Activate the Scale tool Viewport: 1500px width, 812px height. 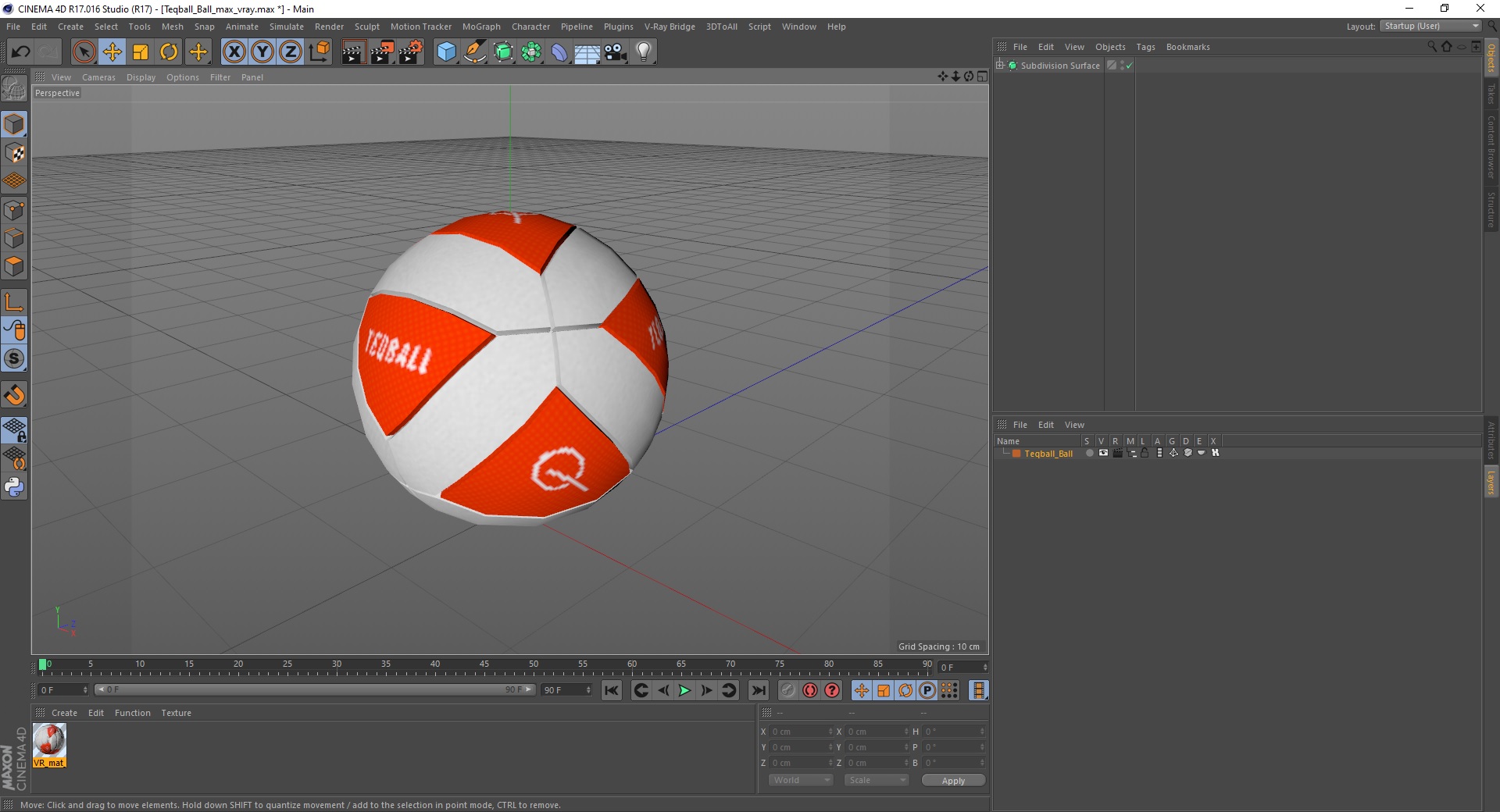point(141,52)
